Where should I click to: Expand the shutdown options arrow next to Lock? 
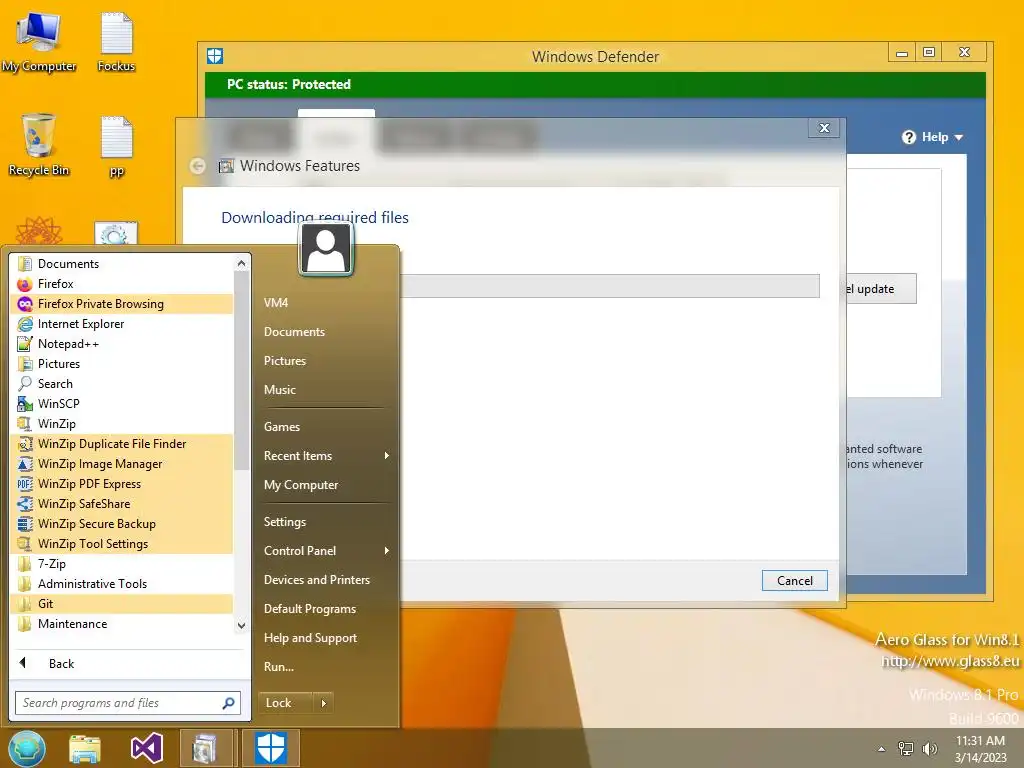pos(324,703)
